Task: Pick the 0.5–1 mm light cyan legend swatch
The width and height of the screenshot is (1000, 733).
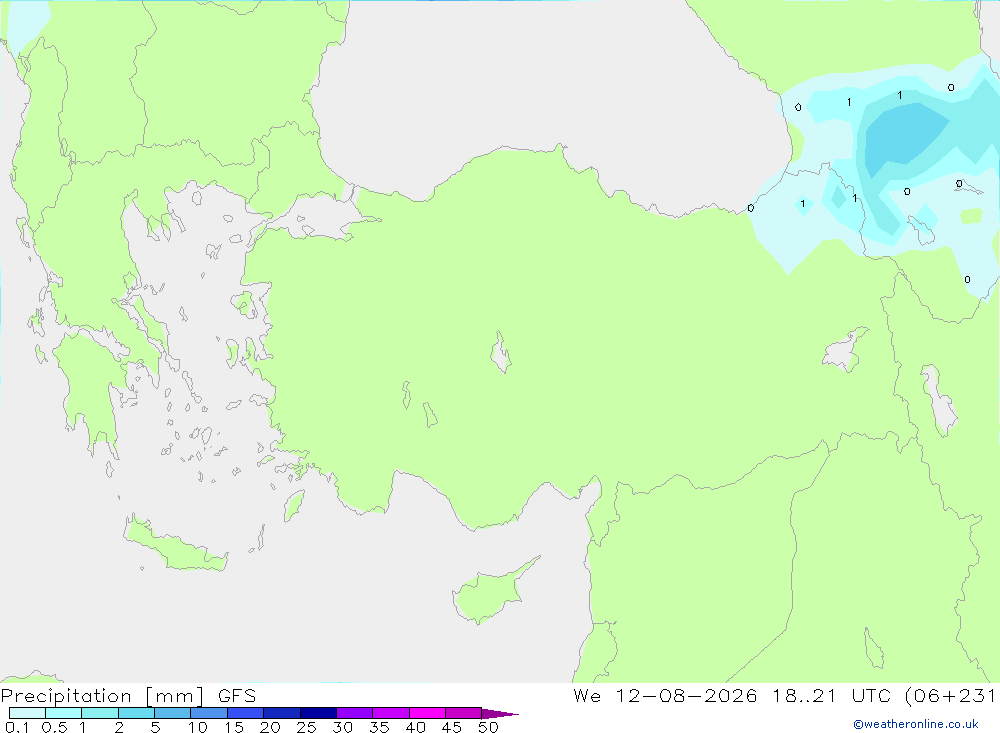Action: (64, 713)
